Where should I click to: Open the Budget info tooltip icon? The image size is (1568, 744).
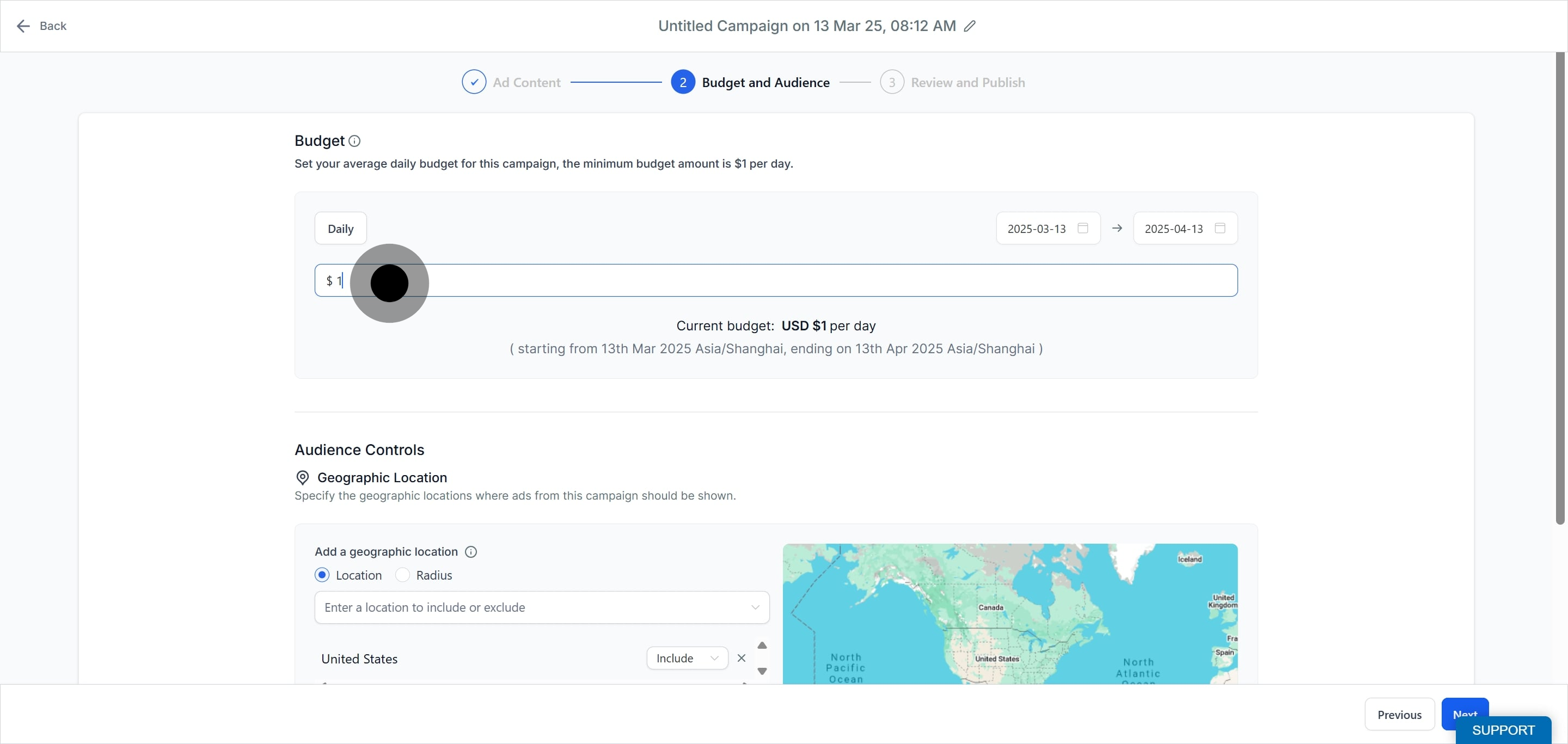pos(354,141)
